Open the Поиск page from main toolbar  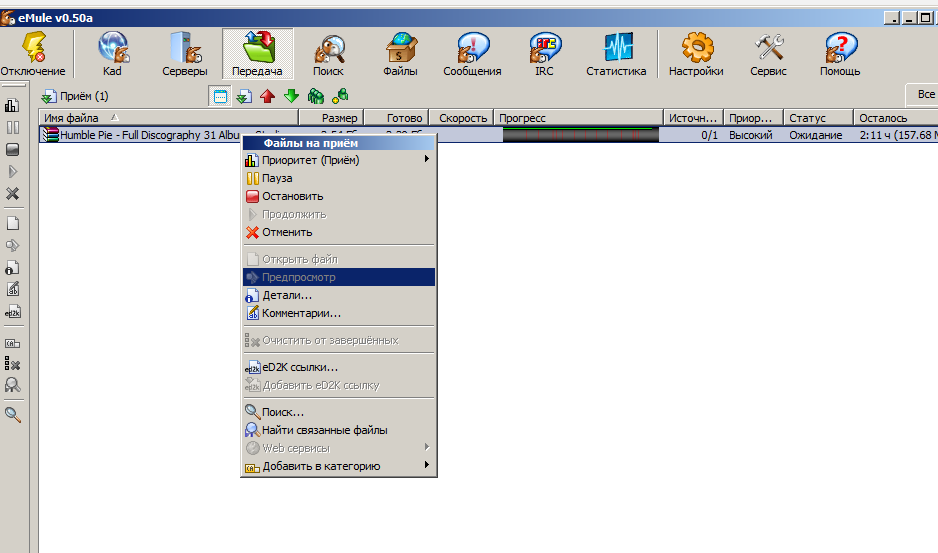328,54
